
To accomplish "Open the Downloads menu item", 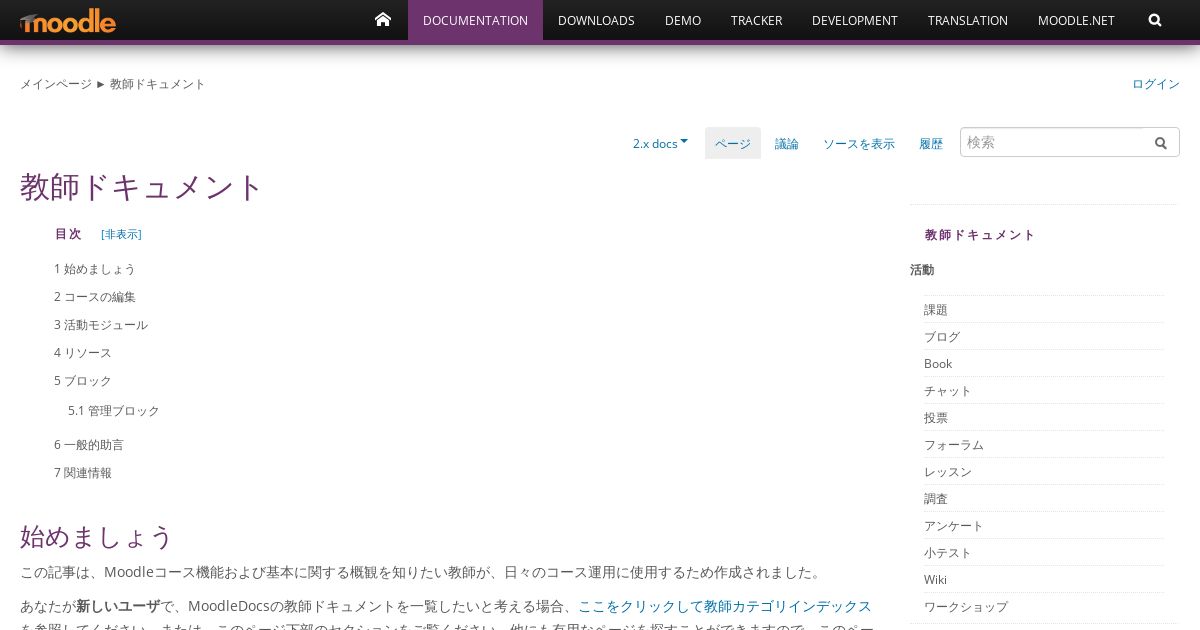I will tap(596, 20).
